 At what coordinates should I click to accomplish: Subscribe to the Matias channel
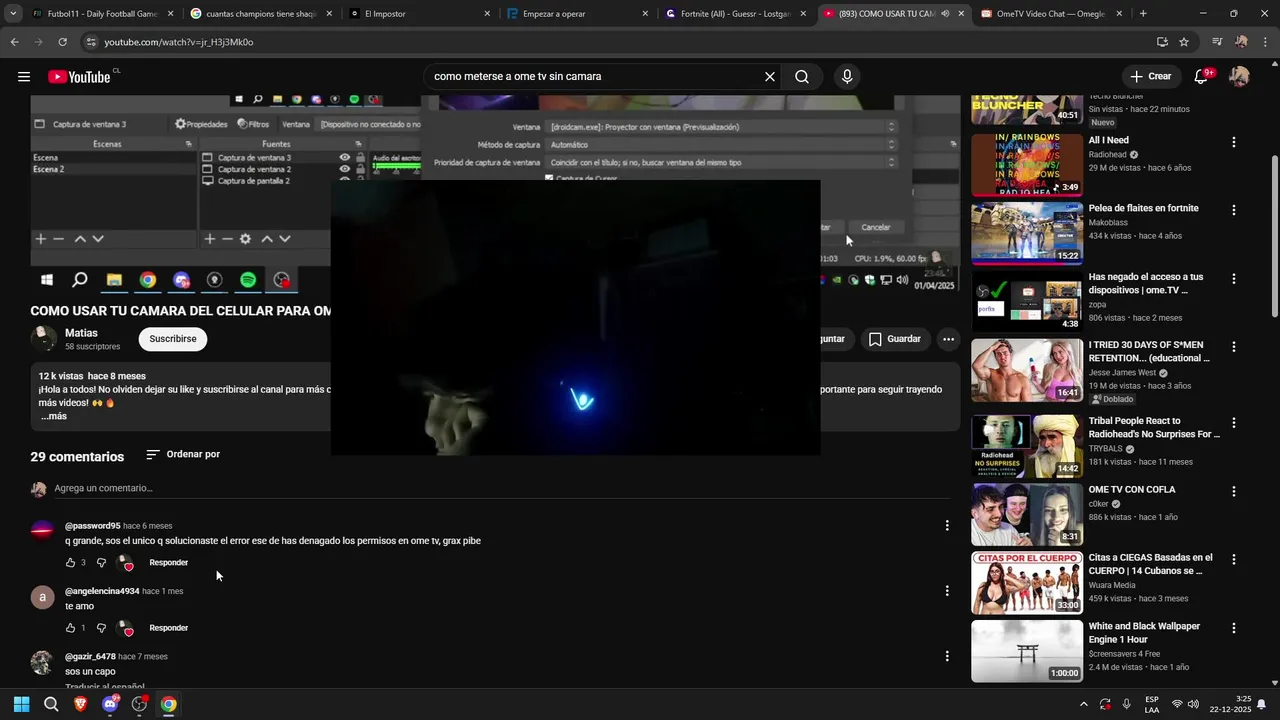(173, 339)
